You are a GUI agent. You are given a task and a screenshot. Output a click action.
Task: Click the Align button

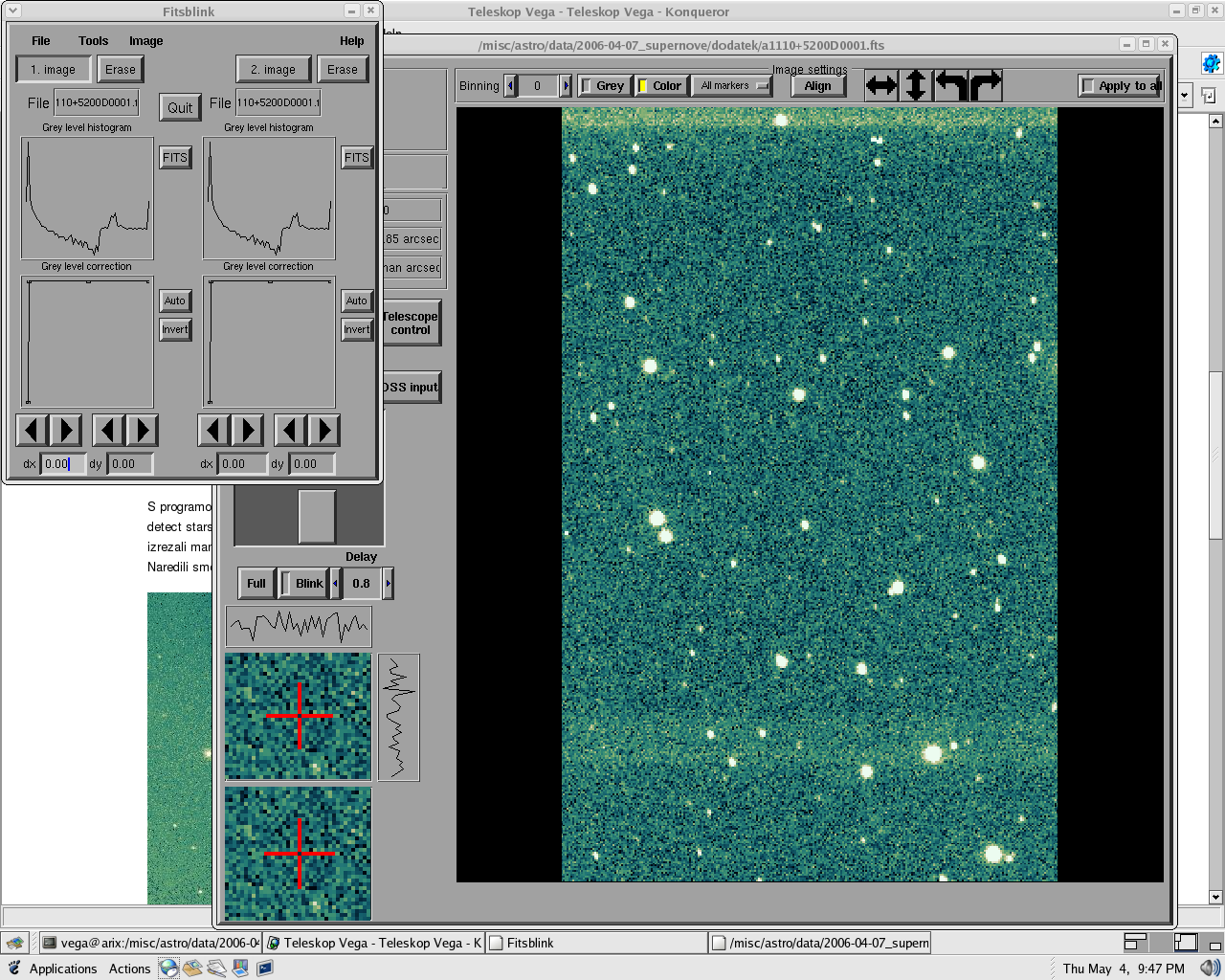click(818, 86)
